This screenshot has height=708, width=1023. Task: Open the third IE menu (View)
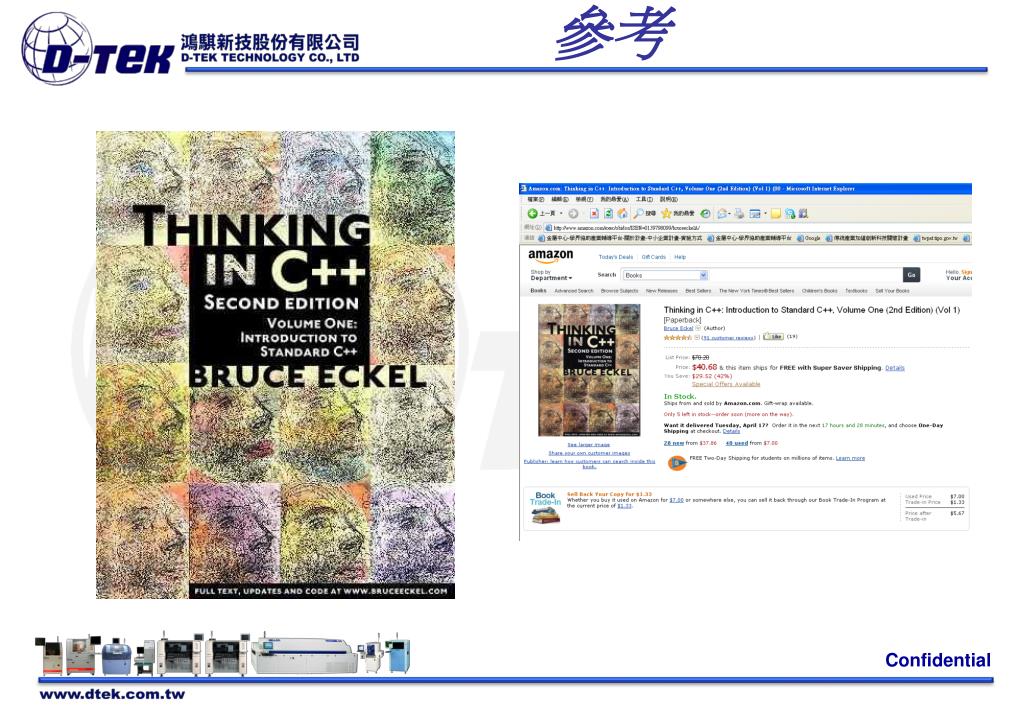(585, 199)
